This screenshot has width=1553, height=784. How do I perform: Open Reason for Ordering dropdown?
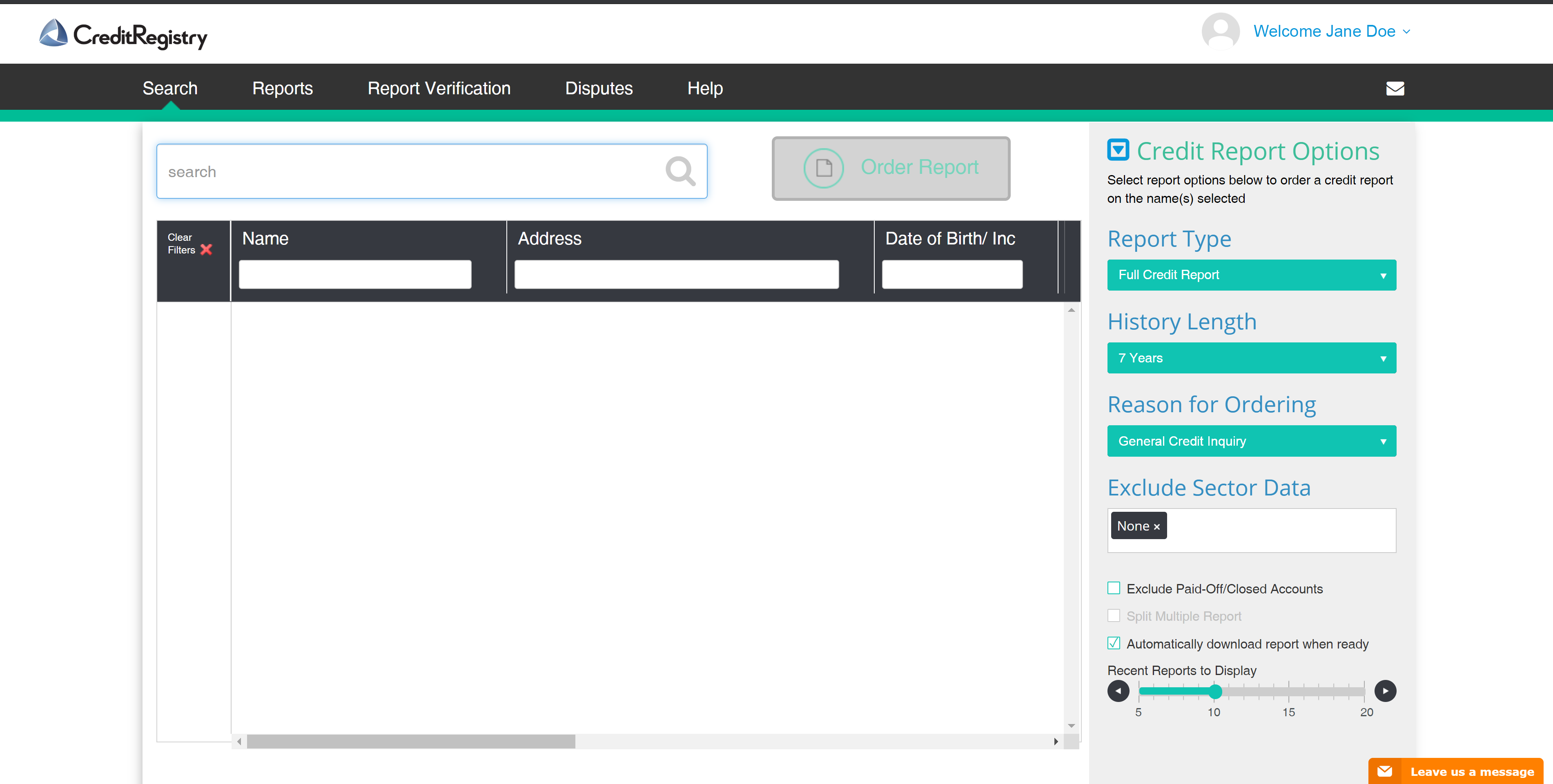[x=1251, y=441]
